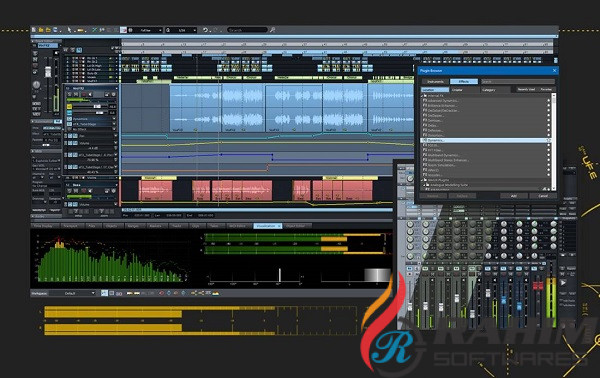Click the track name field in the Track Editor
This screenshot has height=378, width=600.
(48, 46)
